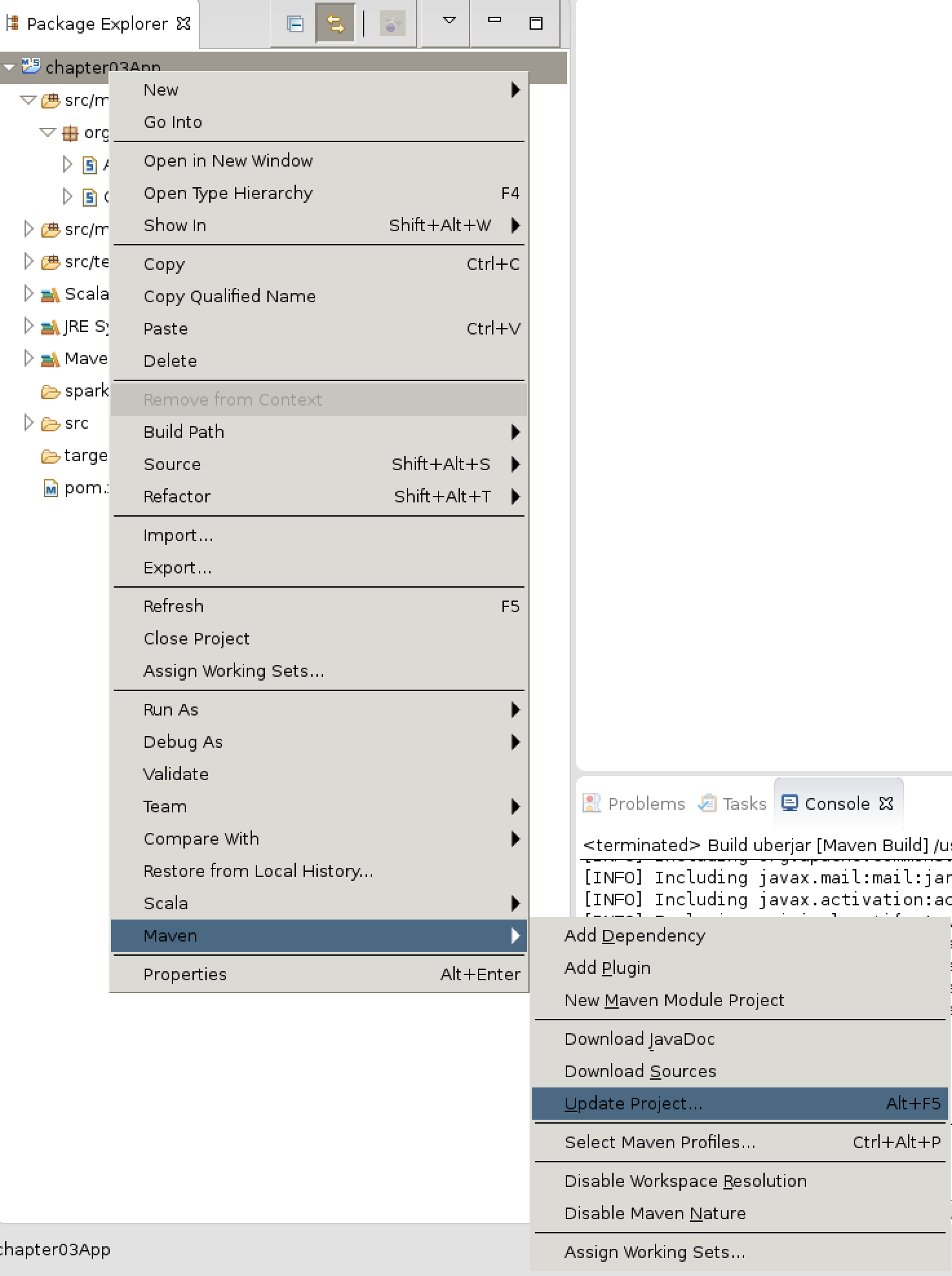Select Download JavaDoc

pos(740,1039)
